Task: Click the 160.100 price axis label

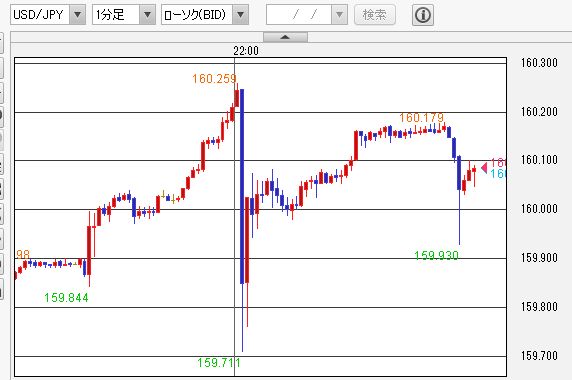Action: pos(539,160)
